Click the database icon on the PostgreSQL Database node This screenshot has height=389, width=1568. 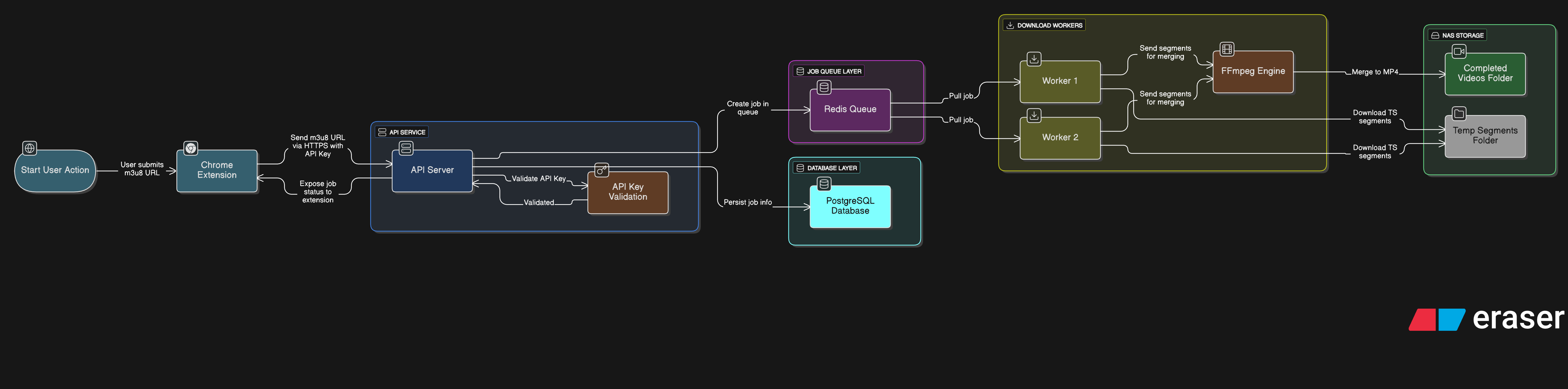tap(824, 183)
